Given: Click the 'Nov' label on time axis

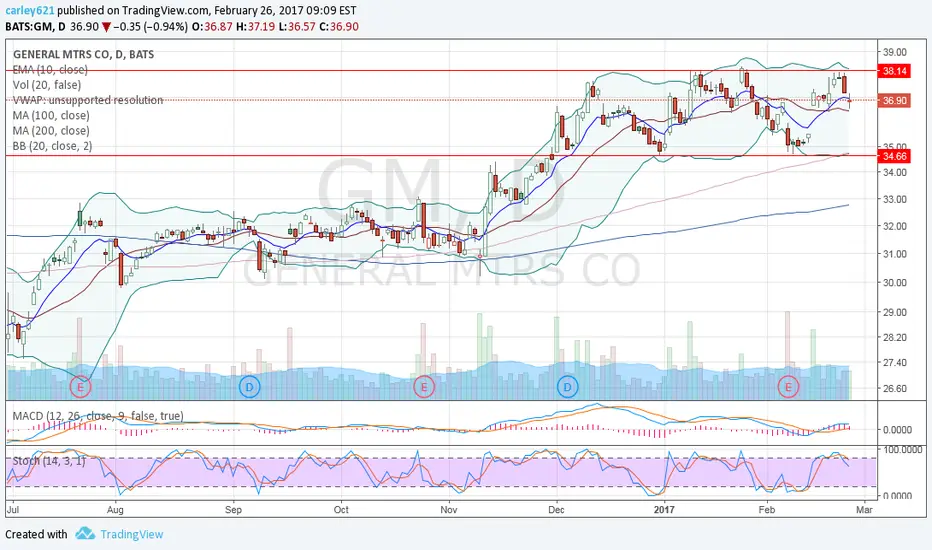Looking at the screenshot, I should (449, 510).
